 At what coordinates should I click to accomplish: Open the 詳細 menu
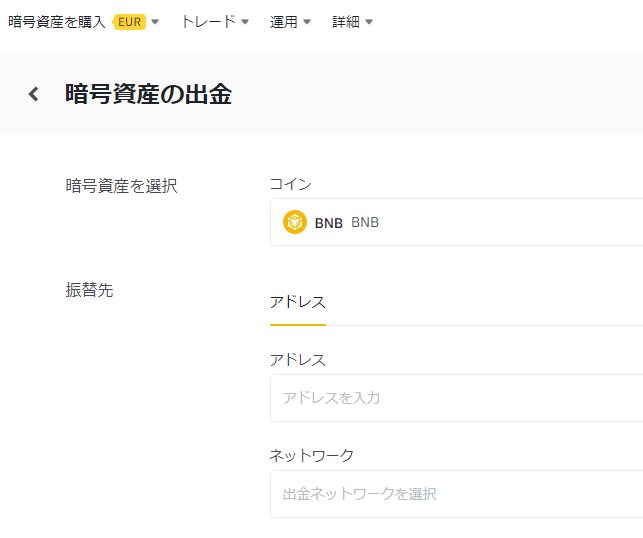[346, 22]
